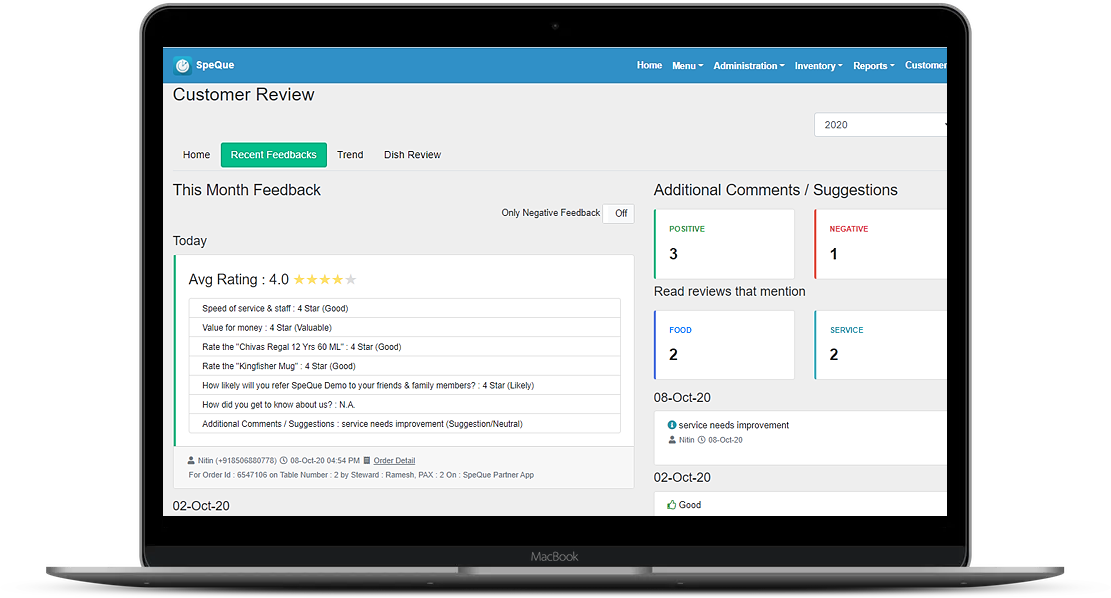This screenshot has height=598, width=1111.
Task: Click the clock icon beside 08-Oct-20 review date
Action: tap(701, 439)
